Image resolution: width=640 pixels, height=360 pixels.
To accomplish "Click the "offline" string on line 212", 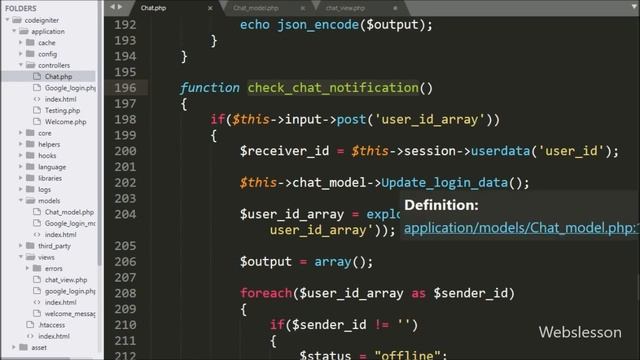I will click(408, 355).
